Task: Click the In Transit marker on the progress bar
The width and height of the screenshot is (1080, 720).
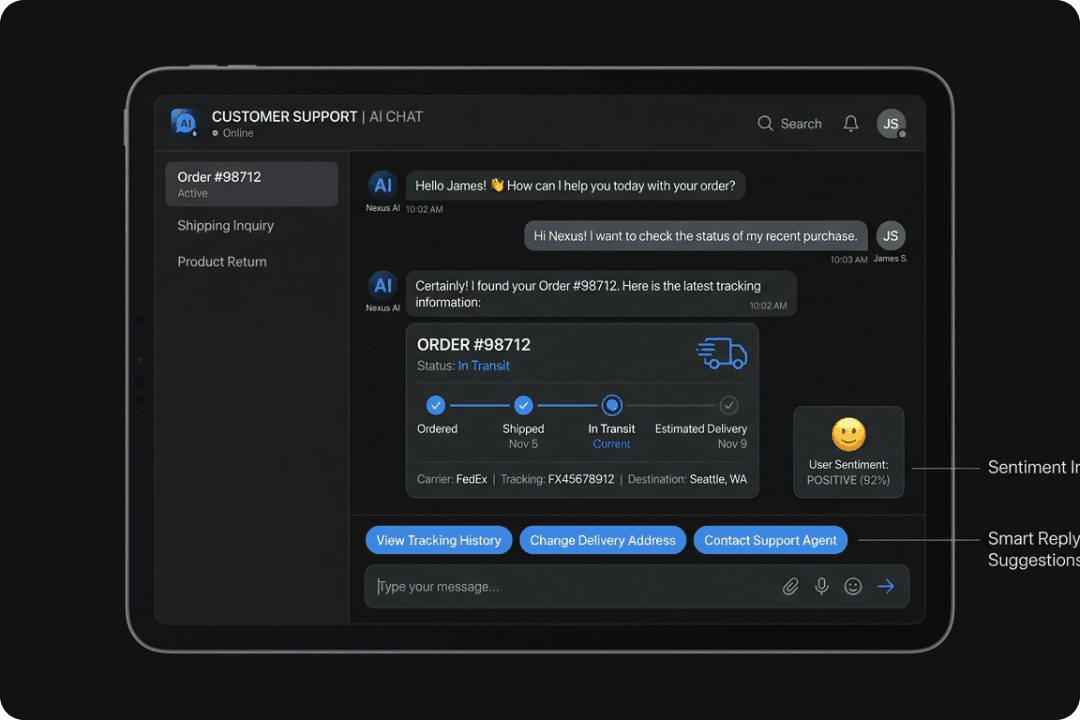Action: [611, 405]
